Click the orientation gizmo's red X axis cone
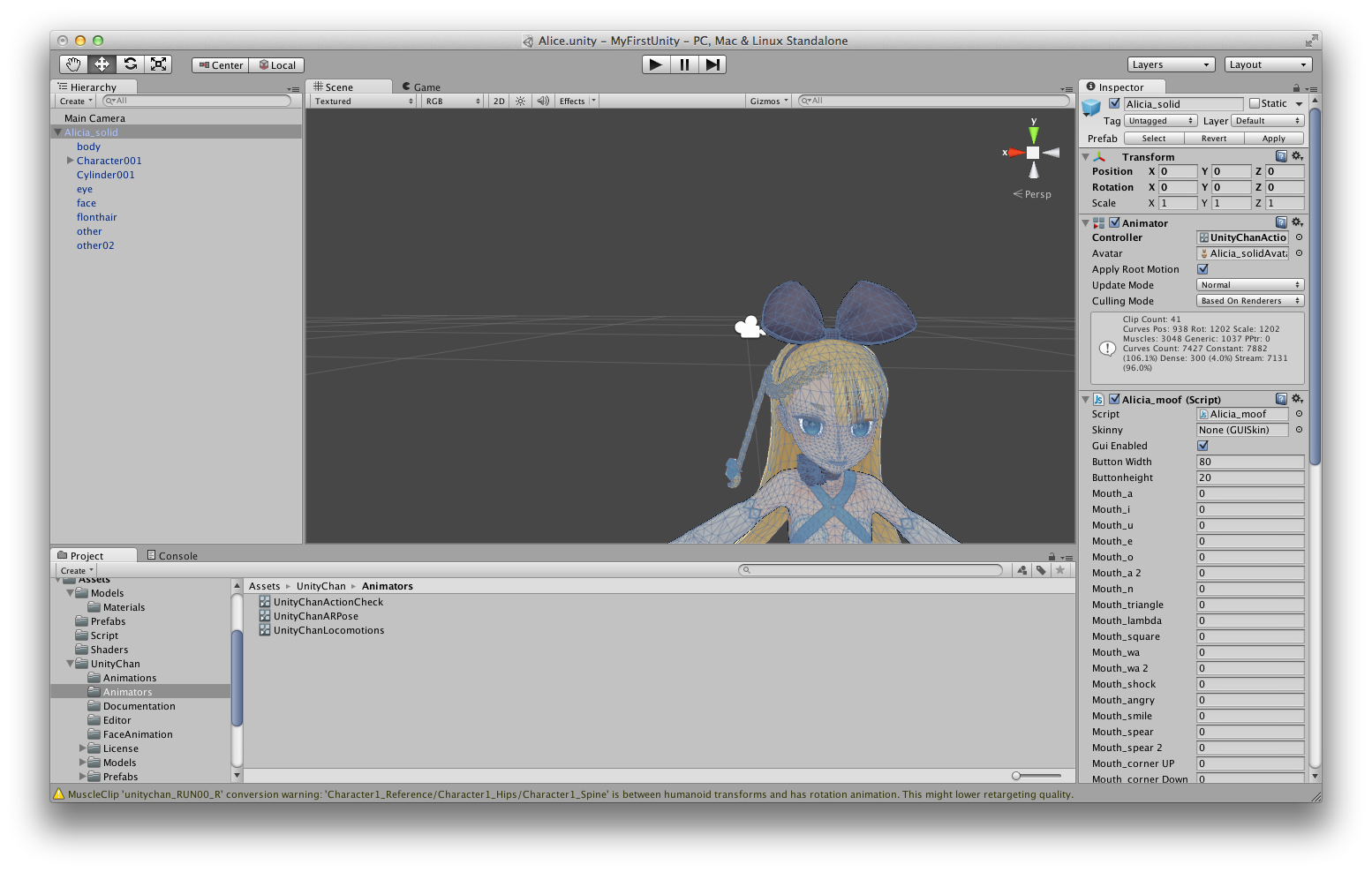 point(1016,153)
